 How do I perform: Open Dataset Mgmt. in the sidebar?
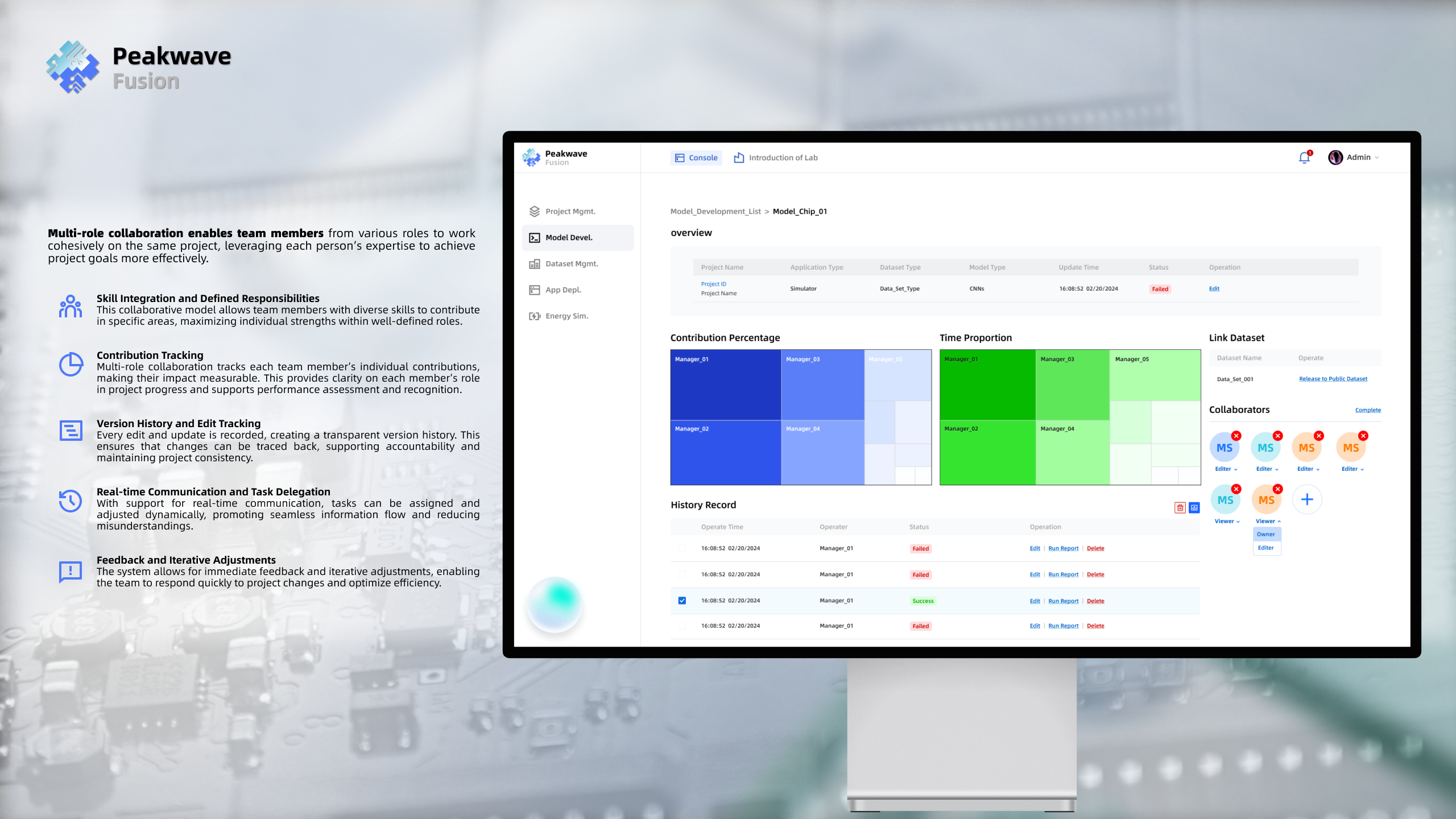pos(572,264)
